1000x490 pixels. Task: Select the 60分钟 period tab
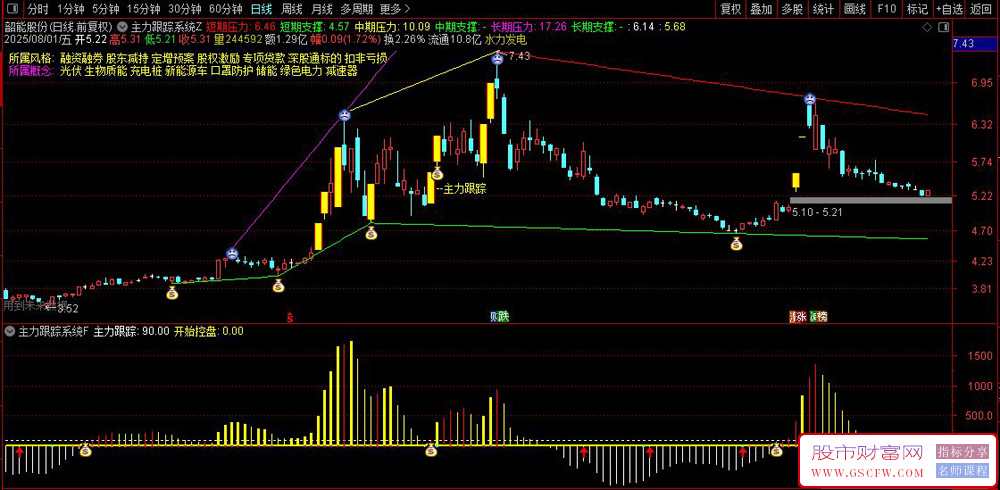(226, 9)
